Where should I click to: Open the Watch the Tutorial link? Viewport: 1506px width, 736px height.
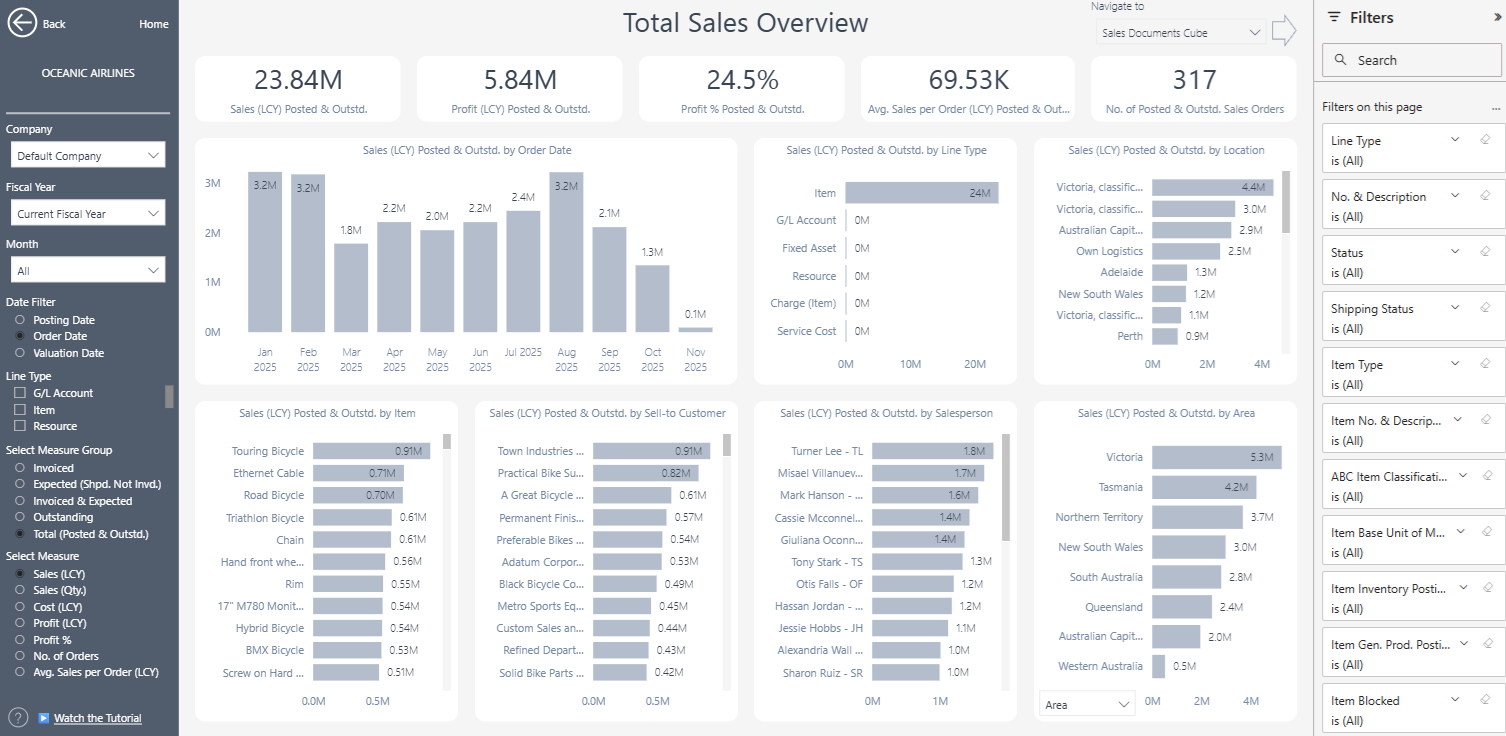[x=97, y=718]
